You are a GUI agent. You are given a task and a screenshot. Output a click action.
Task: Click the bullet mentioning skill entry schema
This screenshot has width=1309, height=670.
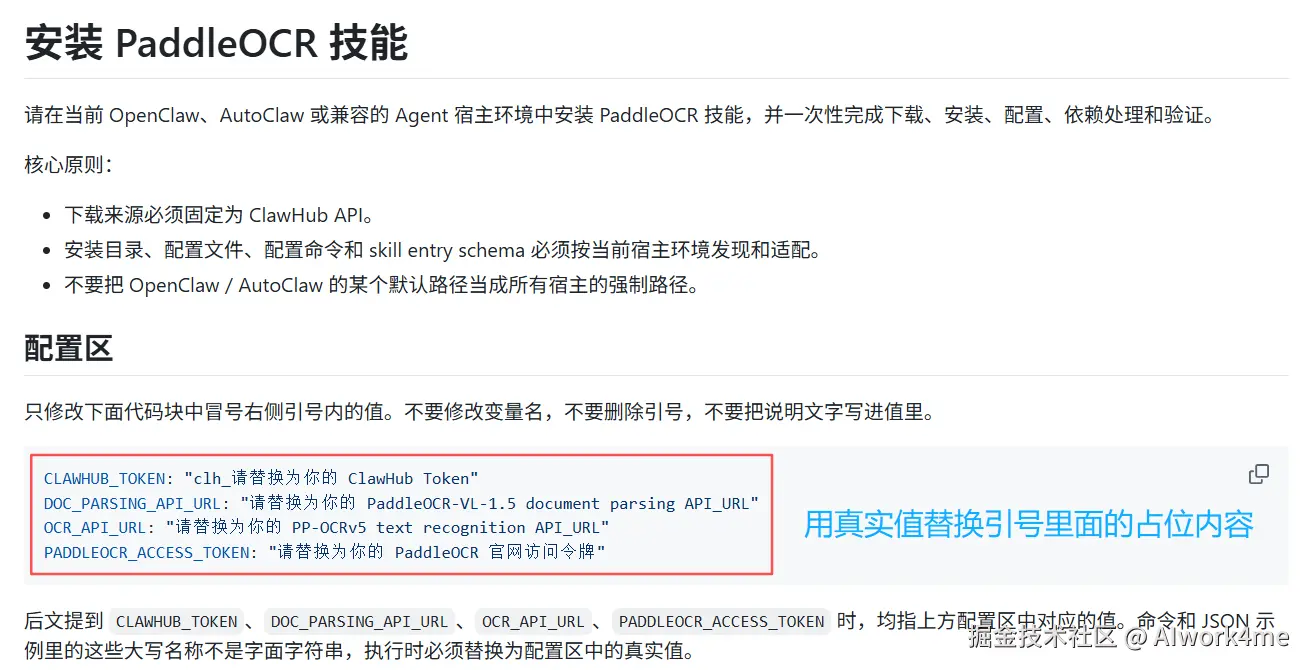[443, 250]
